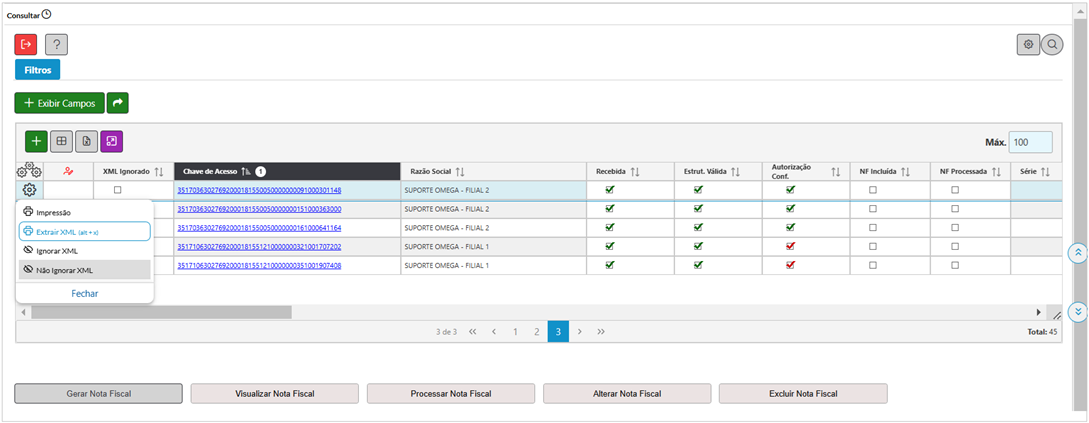Sort by Razão Social column arrows
The height and width of the screenshot is (423, 1089).
coord(460,172)
